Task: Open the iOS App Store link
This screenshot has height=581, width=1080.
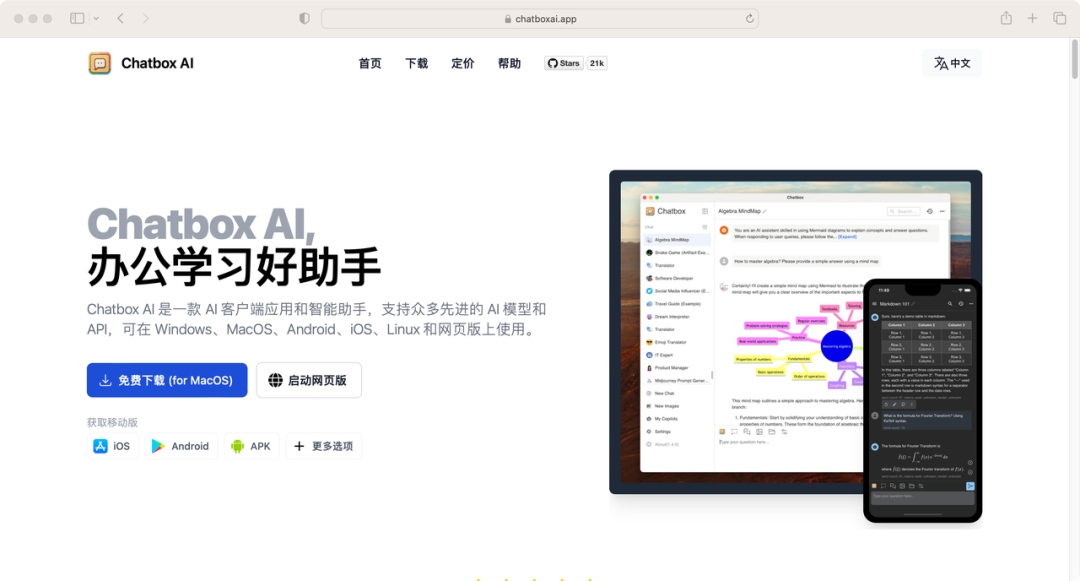Action: click(112, 446)
